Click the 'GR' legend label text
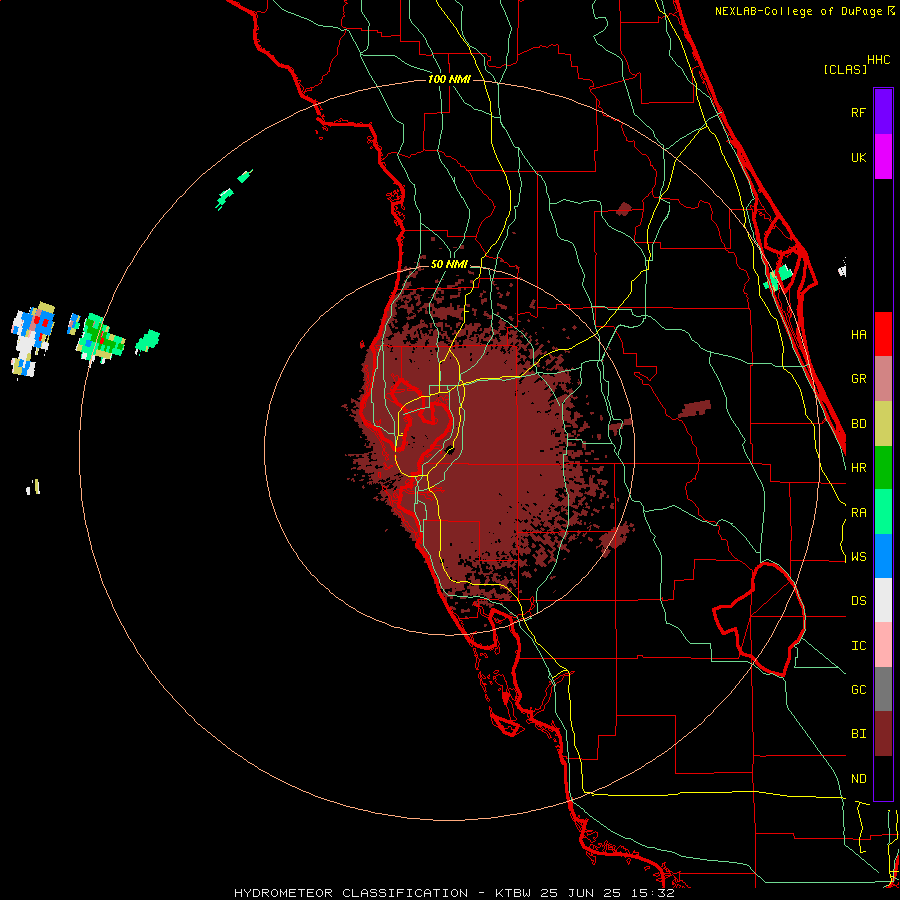 point(858,379)
